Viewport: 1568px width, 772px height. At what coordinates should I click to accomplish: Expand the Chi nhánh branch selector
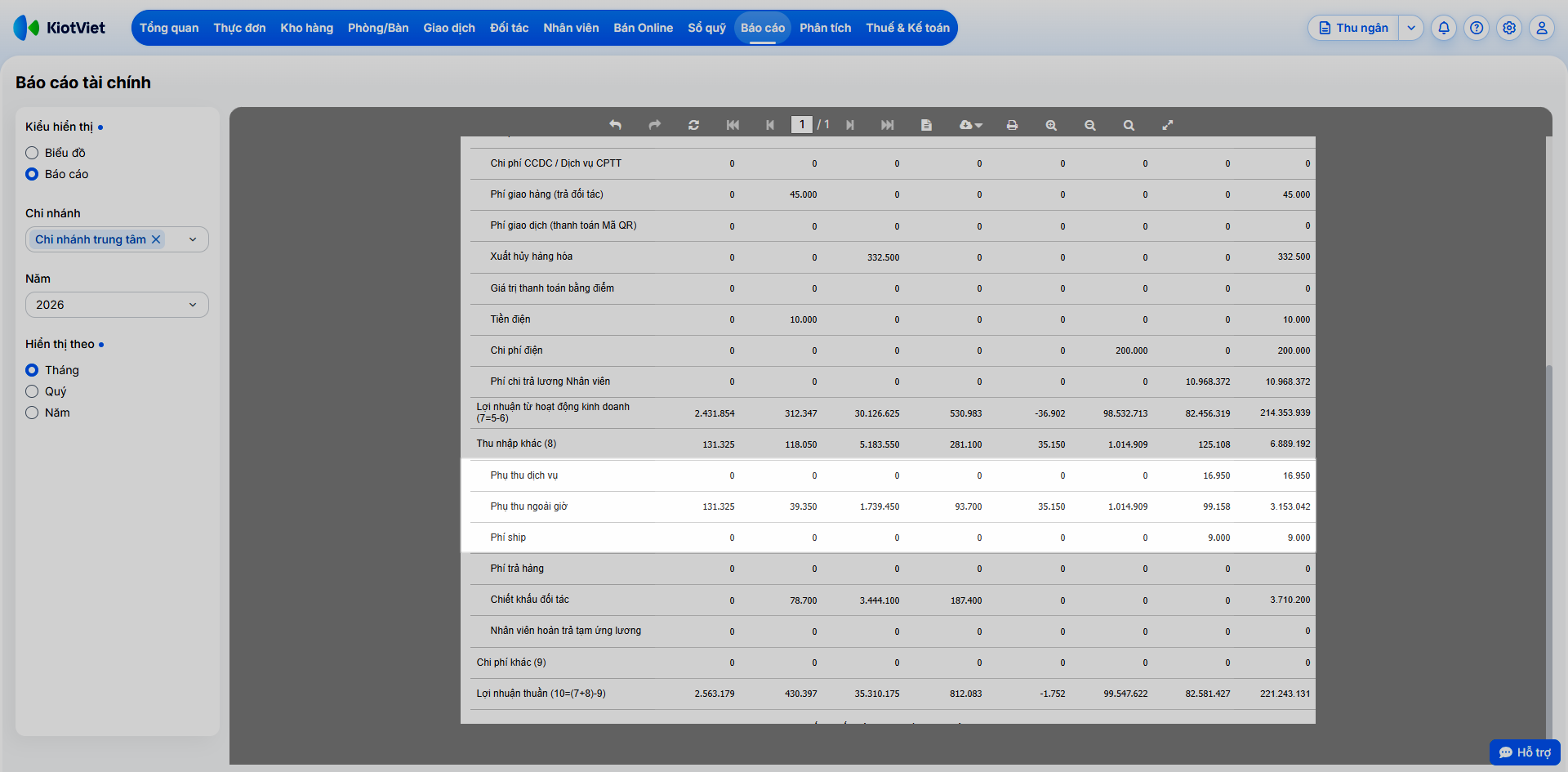coord(193,239)
